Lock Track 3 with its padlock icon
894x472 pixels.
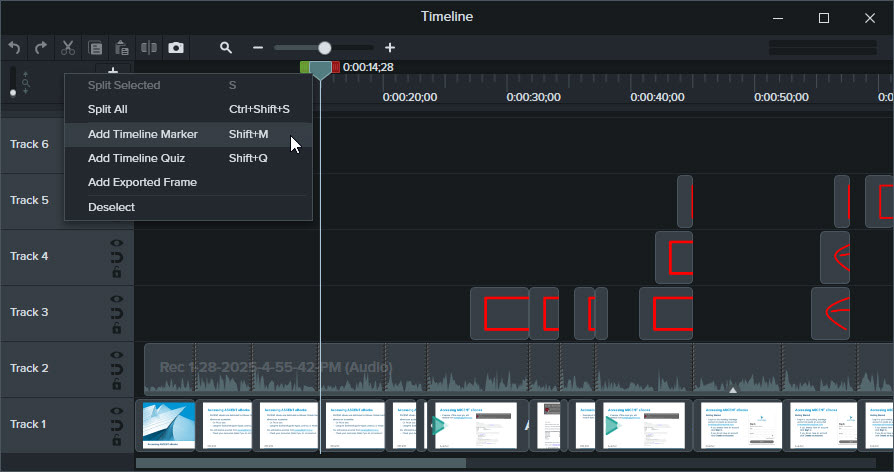click(x=116, y=328)
